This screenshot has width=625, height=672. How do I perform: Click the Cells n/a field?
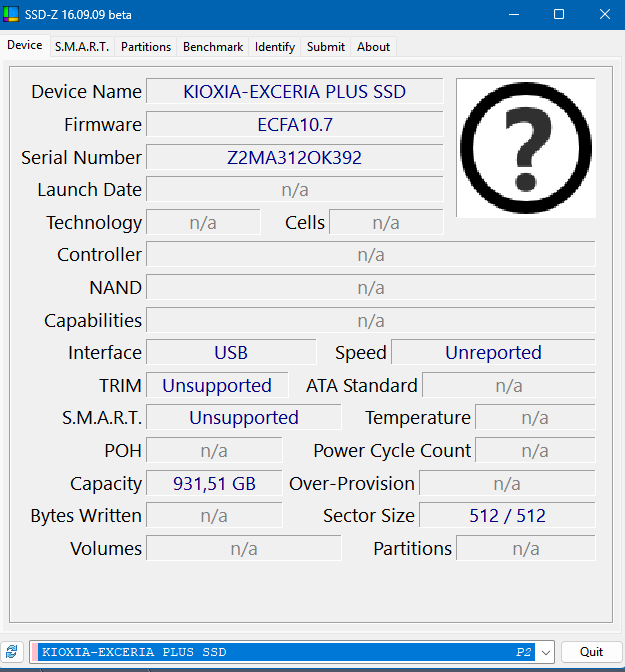[386, 222]
